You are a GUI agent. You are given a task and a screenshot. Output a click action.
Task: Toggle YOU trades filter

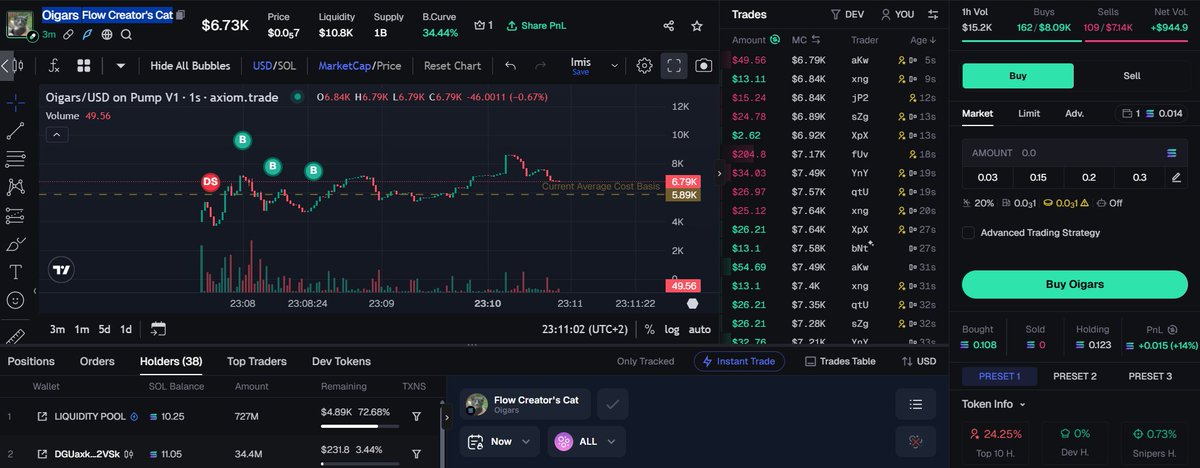pos(897,15)
